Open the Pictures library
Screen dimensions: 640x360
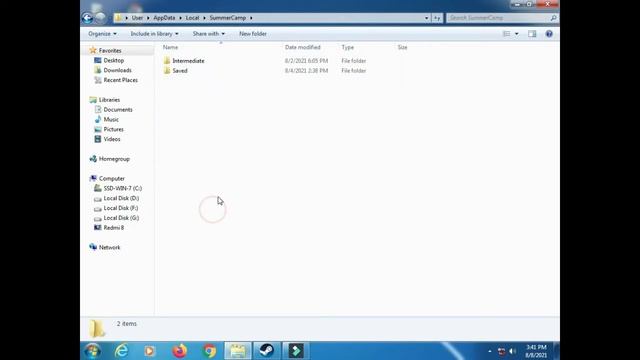(113, 129)
